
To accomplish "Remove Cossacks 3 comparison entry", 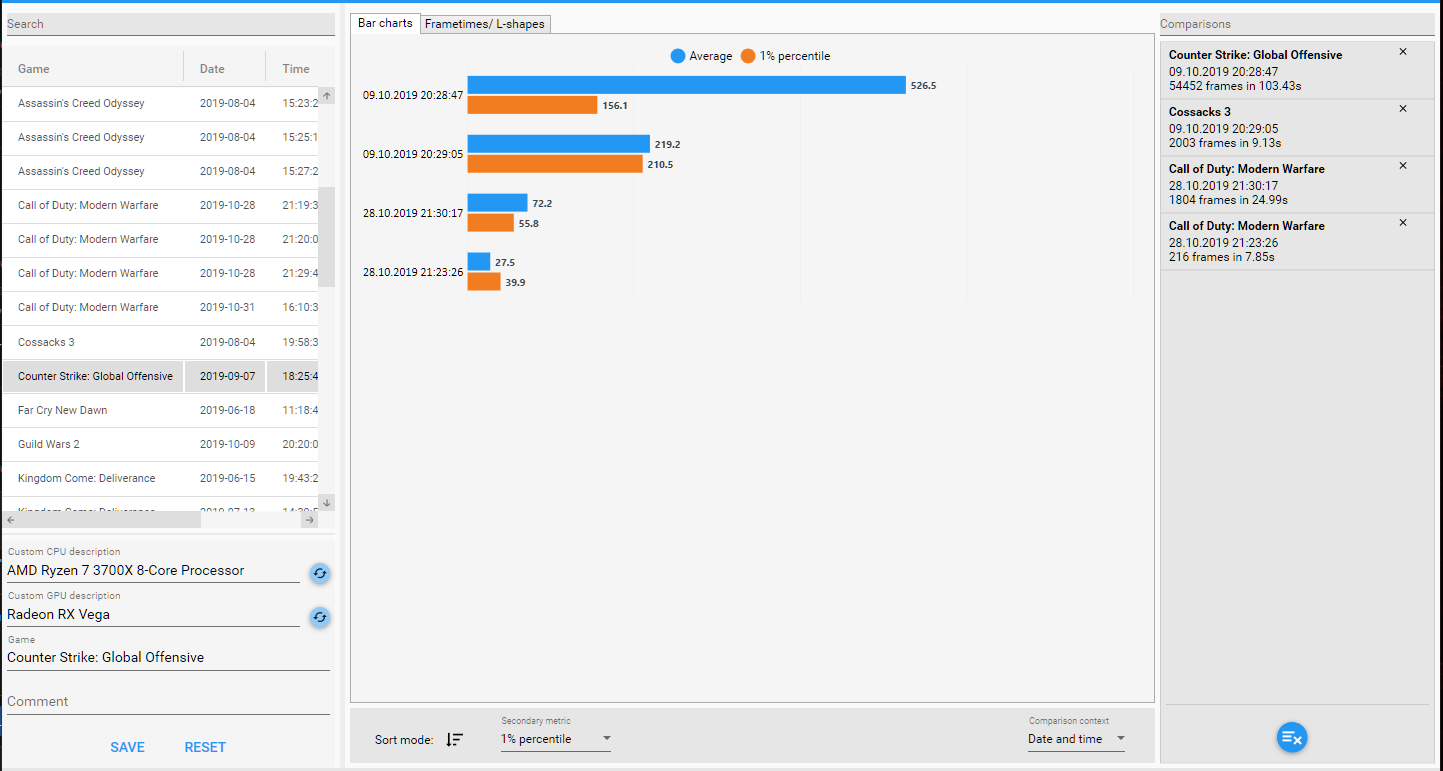I will pyautogui.click(x=1402, y=108).
